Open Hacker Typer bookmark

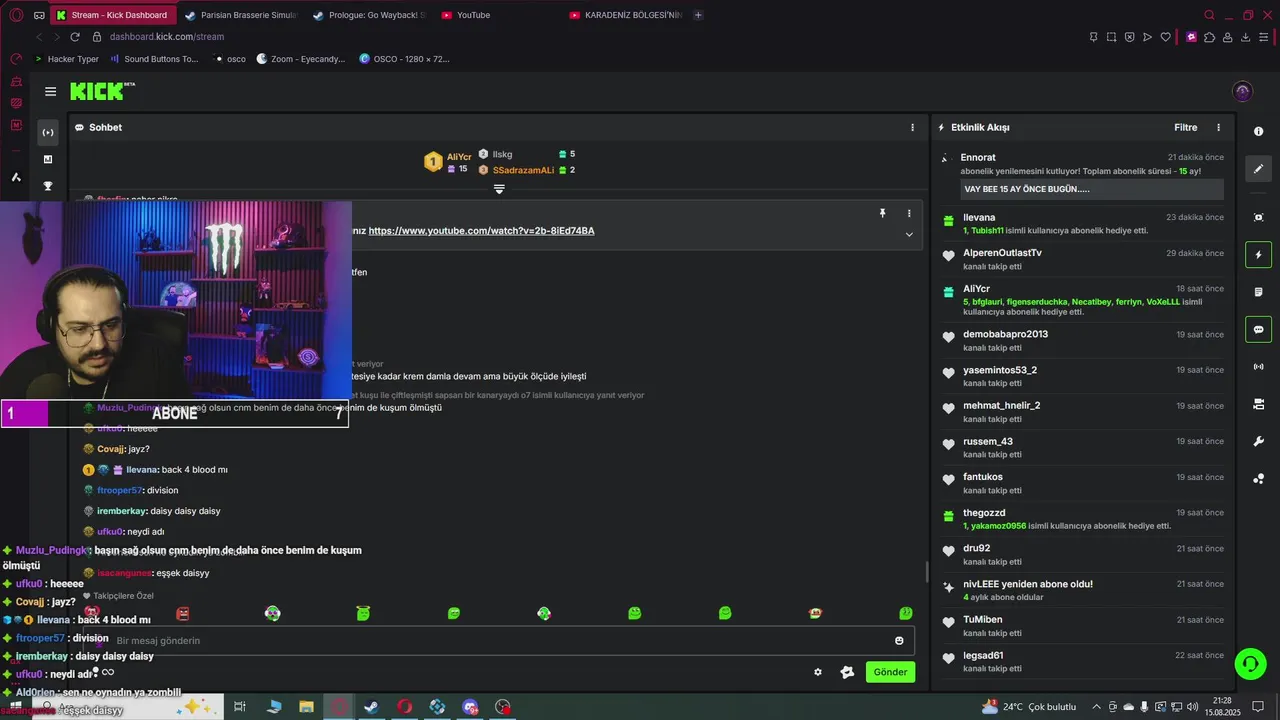pyautogui.click(x=66, y=59)
